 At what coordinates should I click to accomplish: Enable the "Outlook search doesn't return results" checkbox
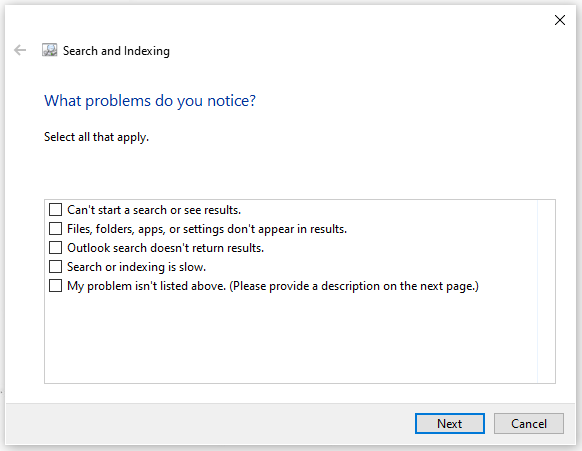pos(55,248)
